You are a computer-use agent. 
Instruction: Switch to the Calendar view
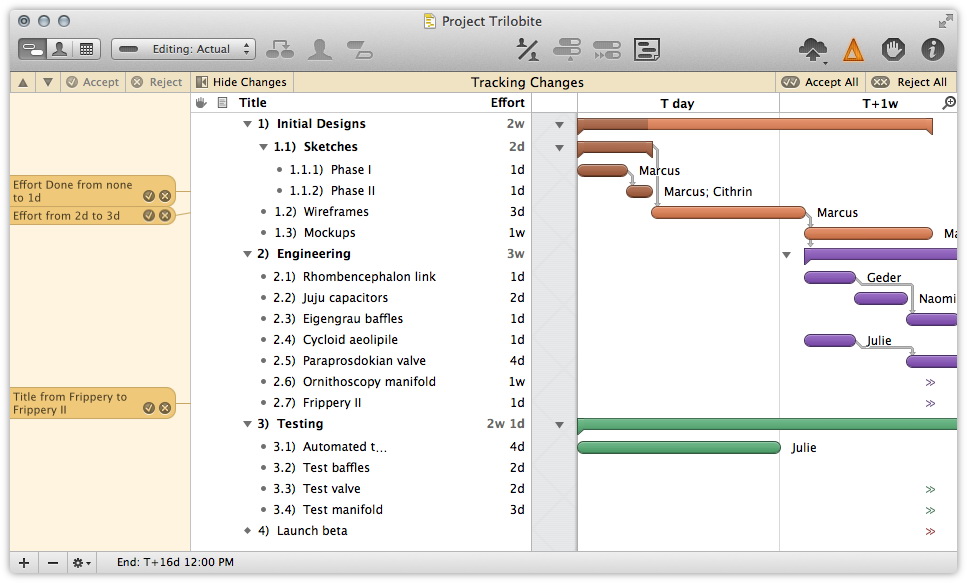tap(86, 49)
